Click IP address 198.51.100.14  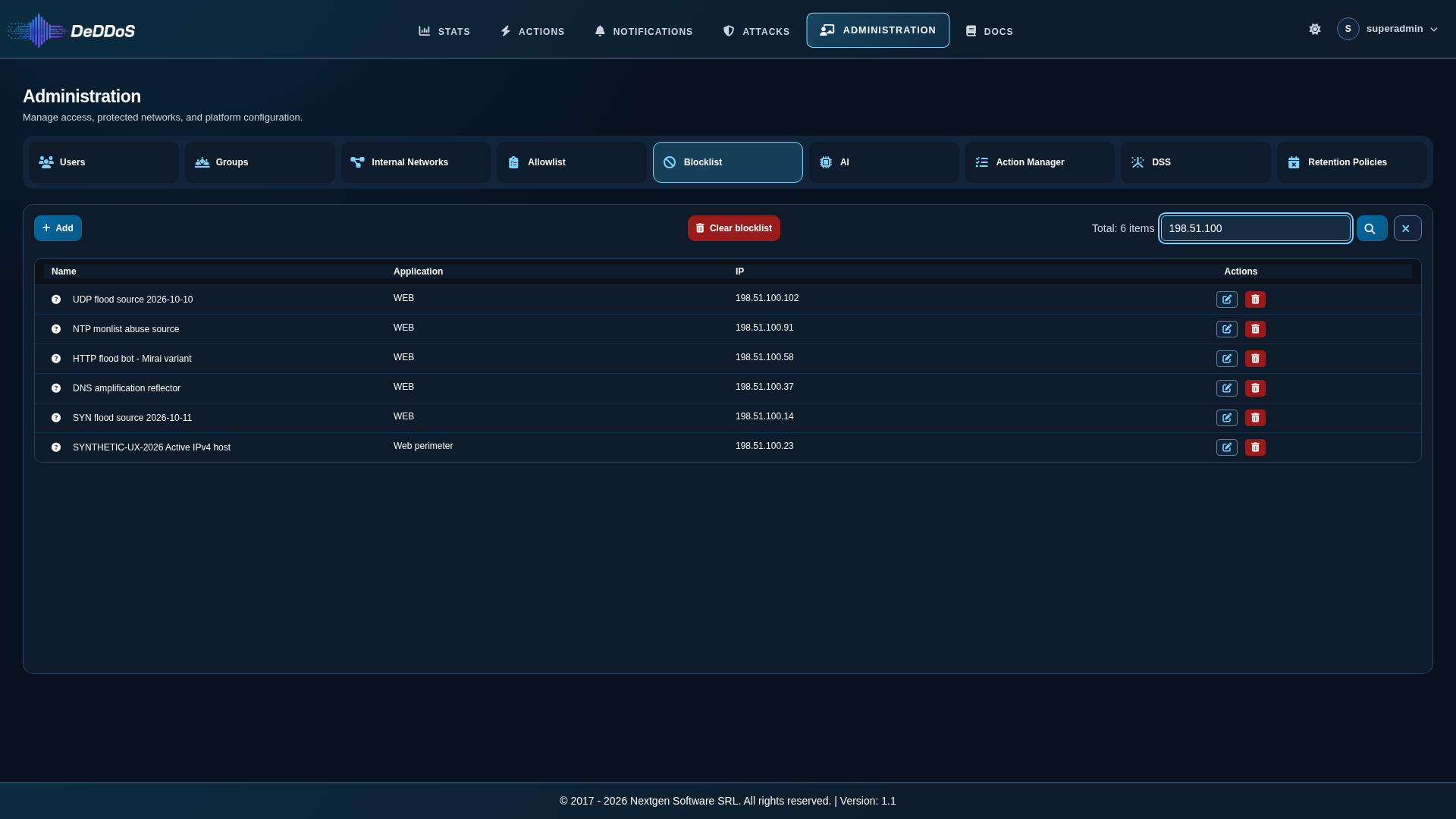pyautogui.click(x=764, y=416)
